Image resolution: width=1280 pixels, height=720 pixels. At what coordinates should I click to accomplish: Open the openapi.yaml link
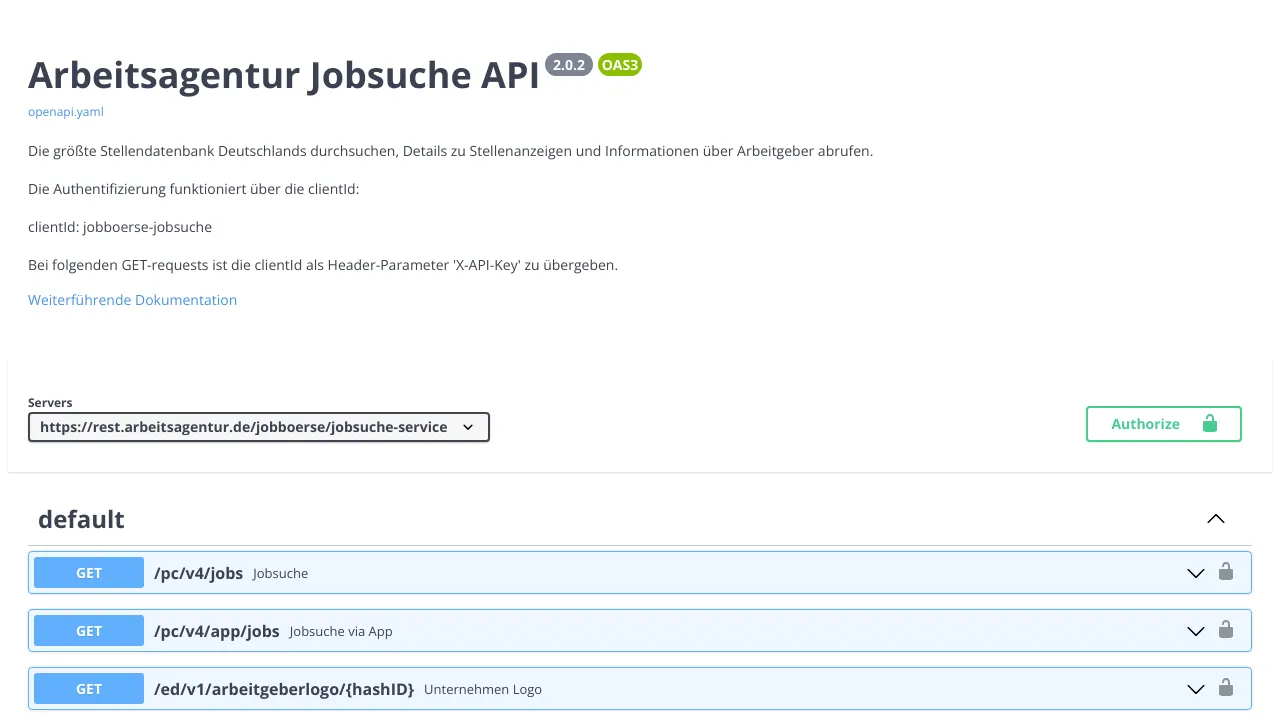66,112
